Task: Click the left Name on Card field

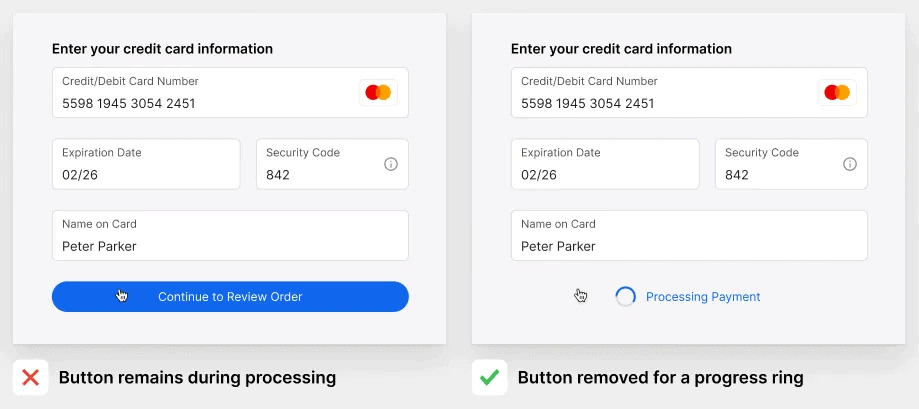Action: pos(230,236)
